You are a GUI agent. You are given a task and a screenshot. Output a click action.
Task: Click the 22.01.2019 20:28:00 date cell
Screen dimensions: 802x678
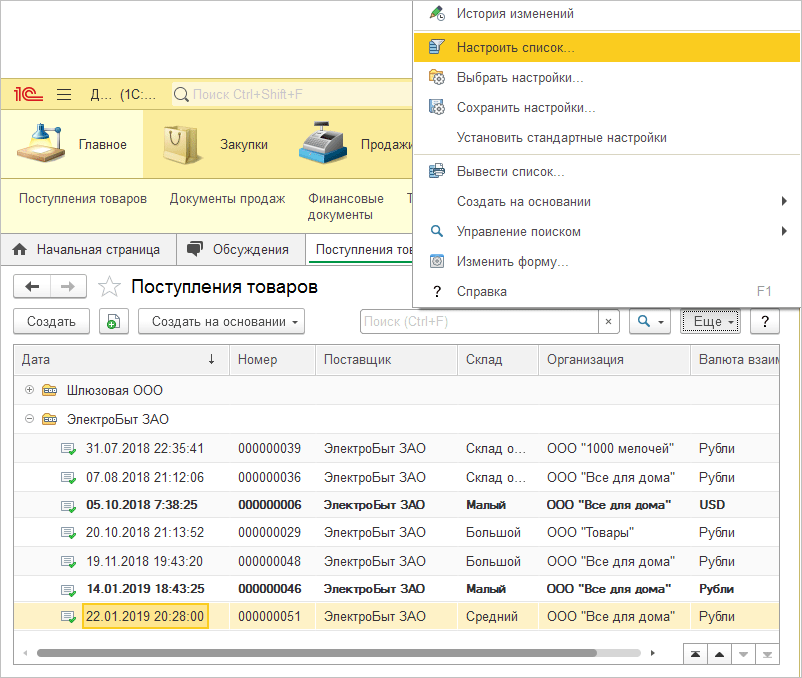tap(145, 617)
